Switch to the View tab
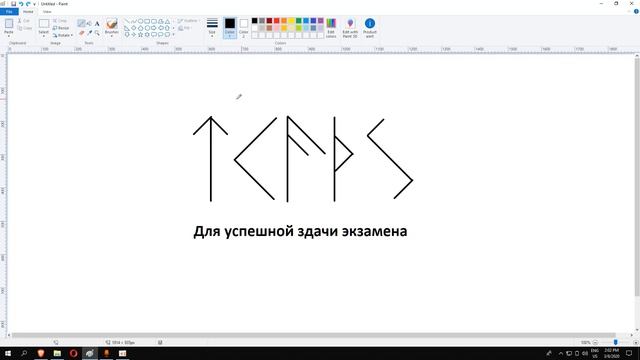This screenshot has width=640, height=360. 47,11
